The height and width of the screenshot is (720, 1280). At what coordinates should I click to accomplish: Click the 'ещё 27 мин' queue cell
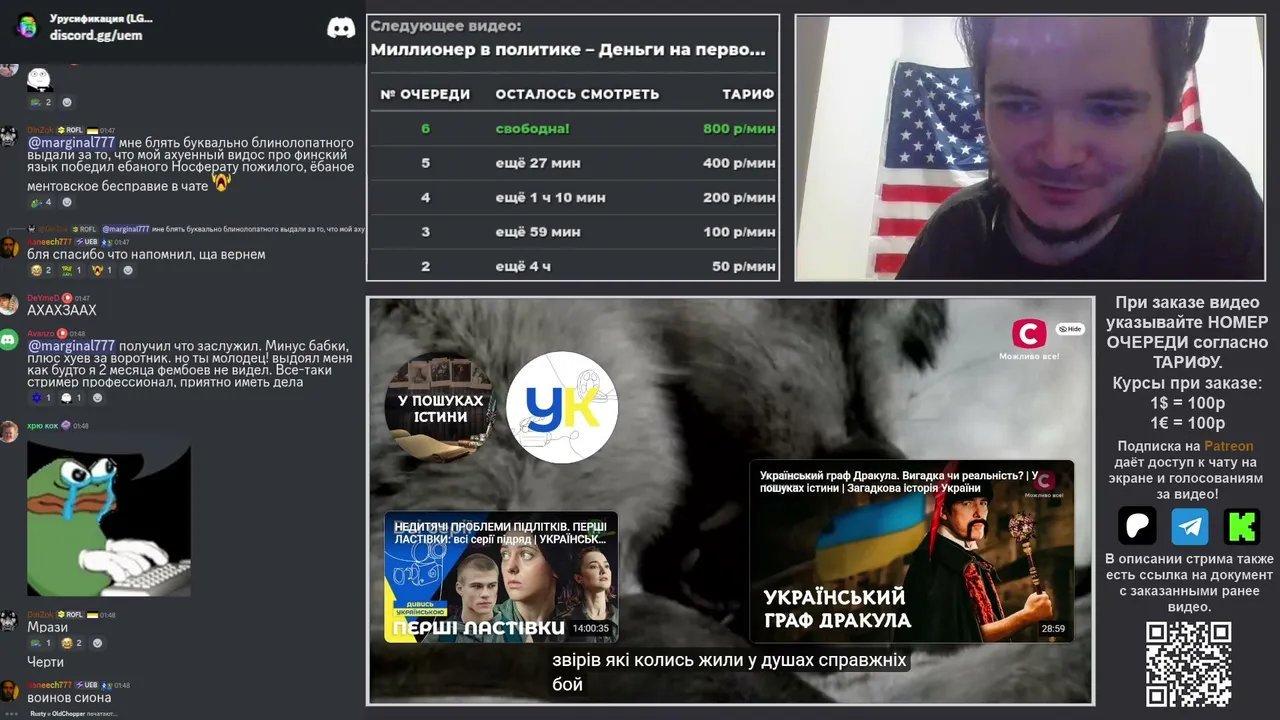click(x=538, y=163)
